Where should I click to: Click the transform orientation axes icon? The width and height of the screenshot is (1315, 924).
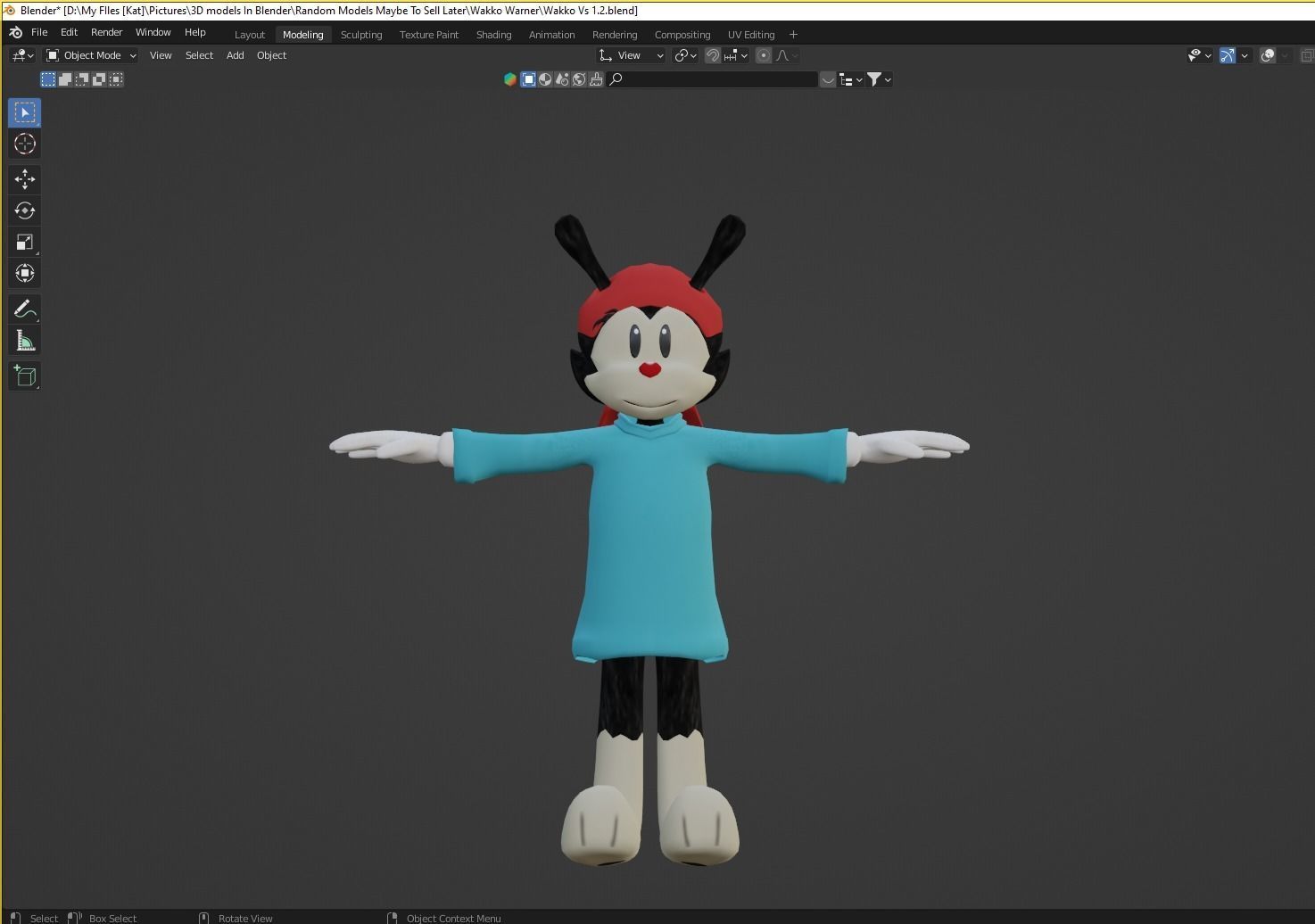pyautogui.click(x=606, y=55)
